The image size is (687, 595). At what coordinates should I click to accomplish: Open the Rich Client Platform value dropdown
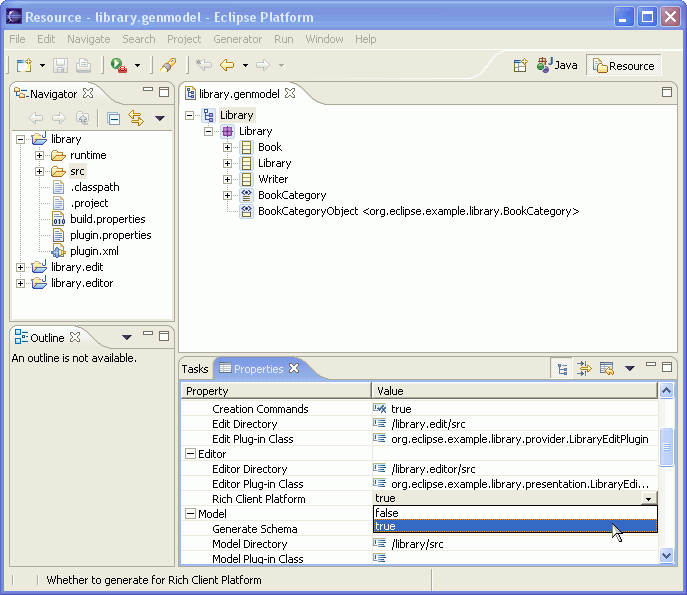(648, 498)
